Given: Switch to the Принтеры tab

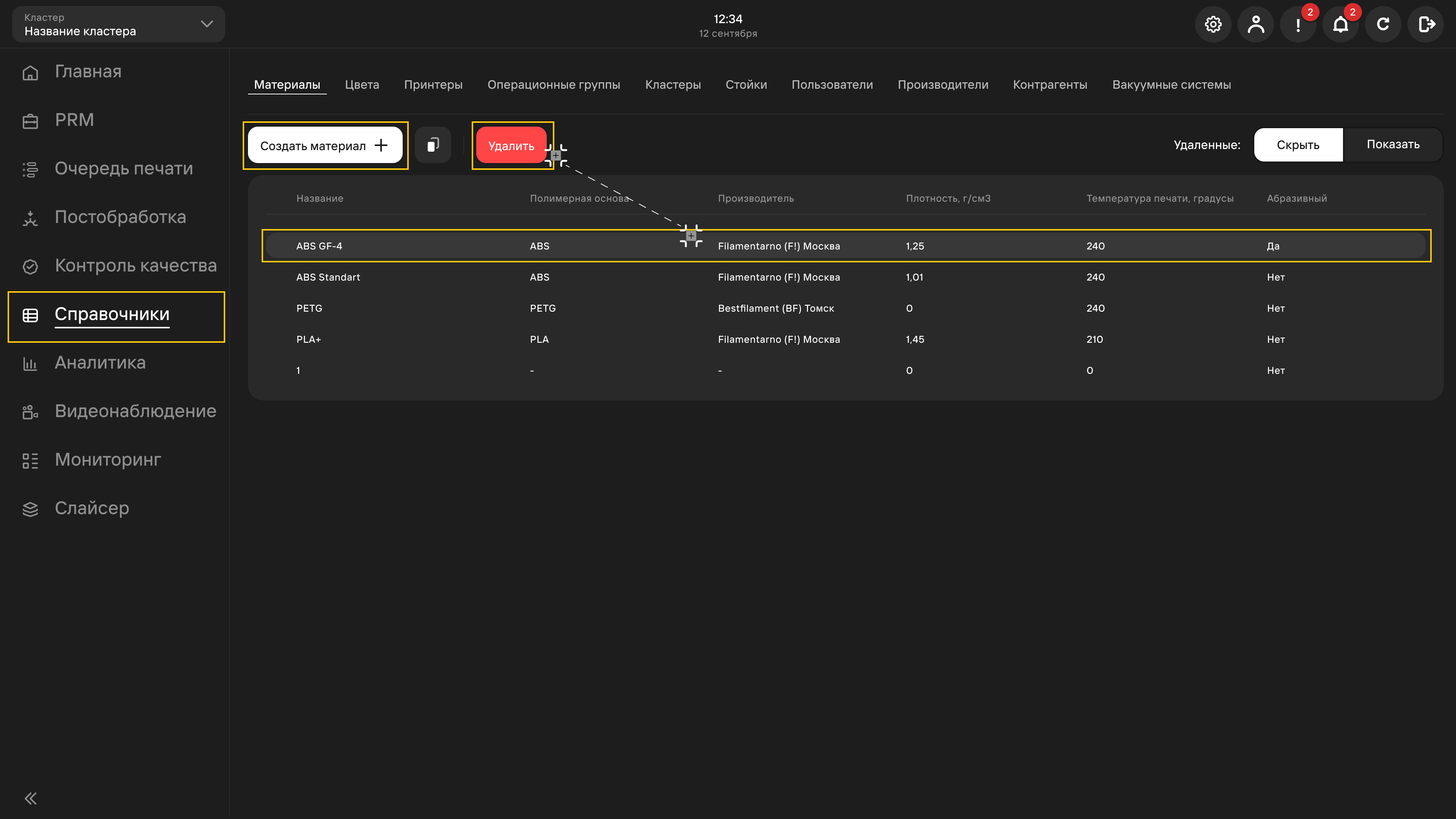Looking at the screenshot, I should pos(433,85).
